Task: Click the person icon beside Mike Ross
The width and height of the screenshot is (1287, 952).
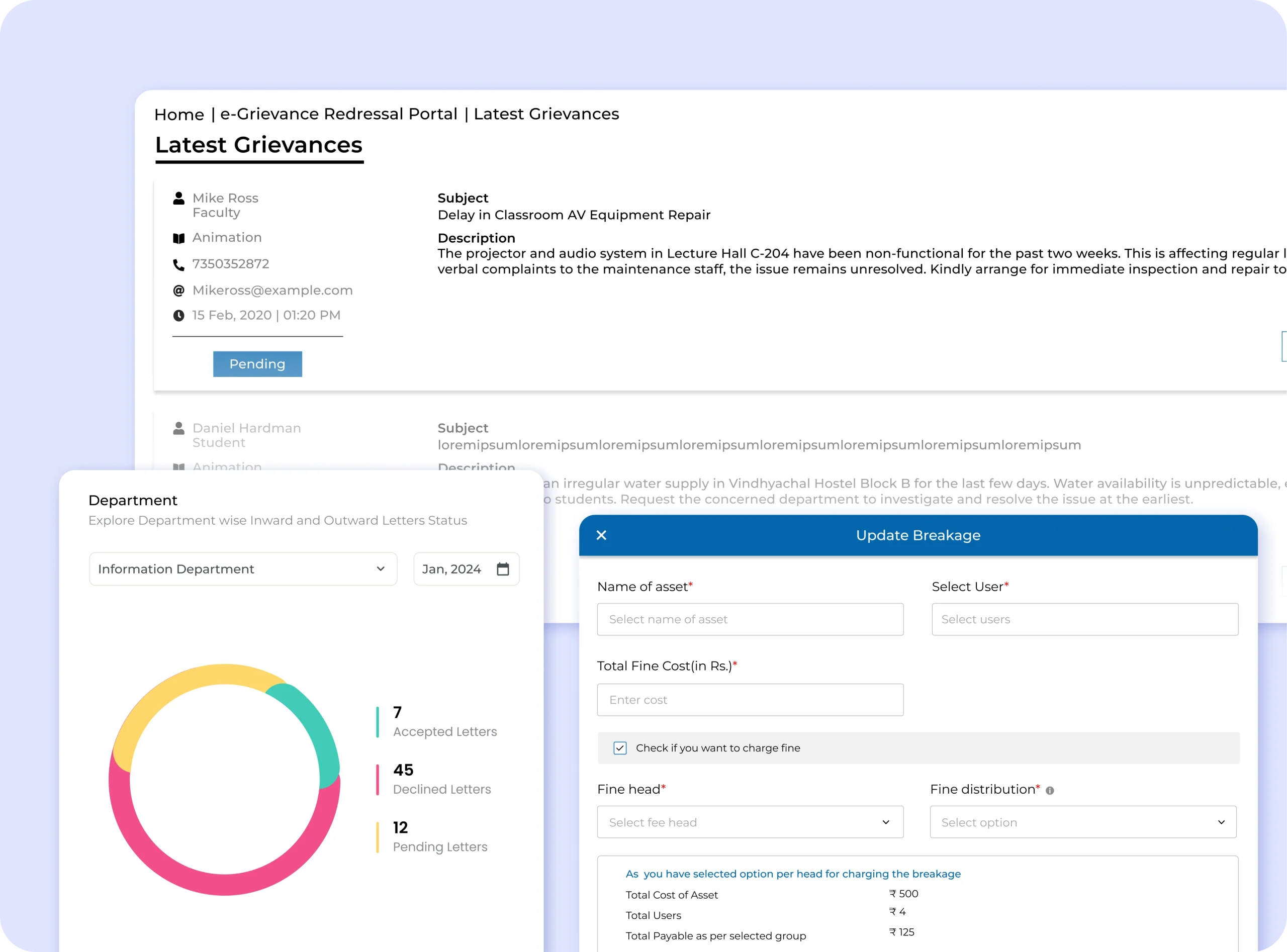Action: 178,199
